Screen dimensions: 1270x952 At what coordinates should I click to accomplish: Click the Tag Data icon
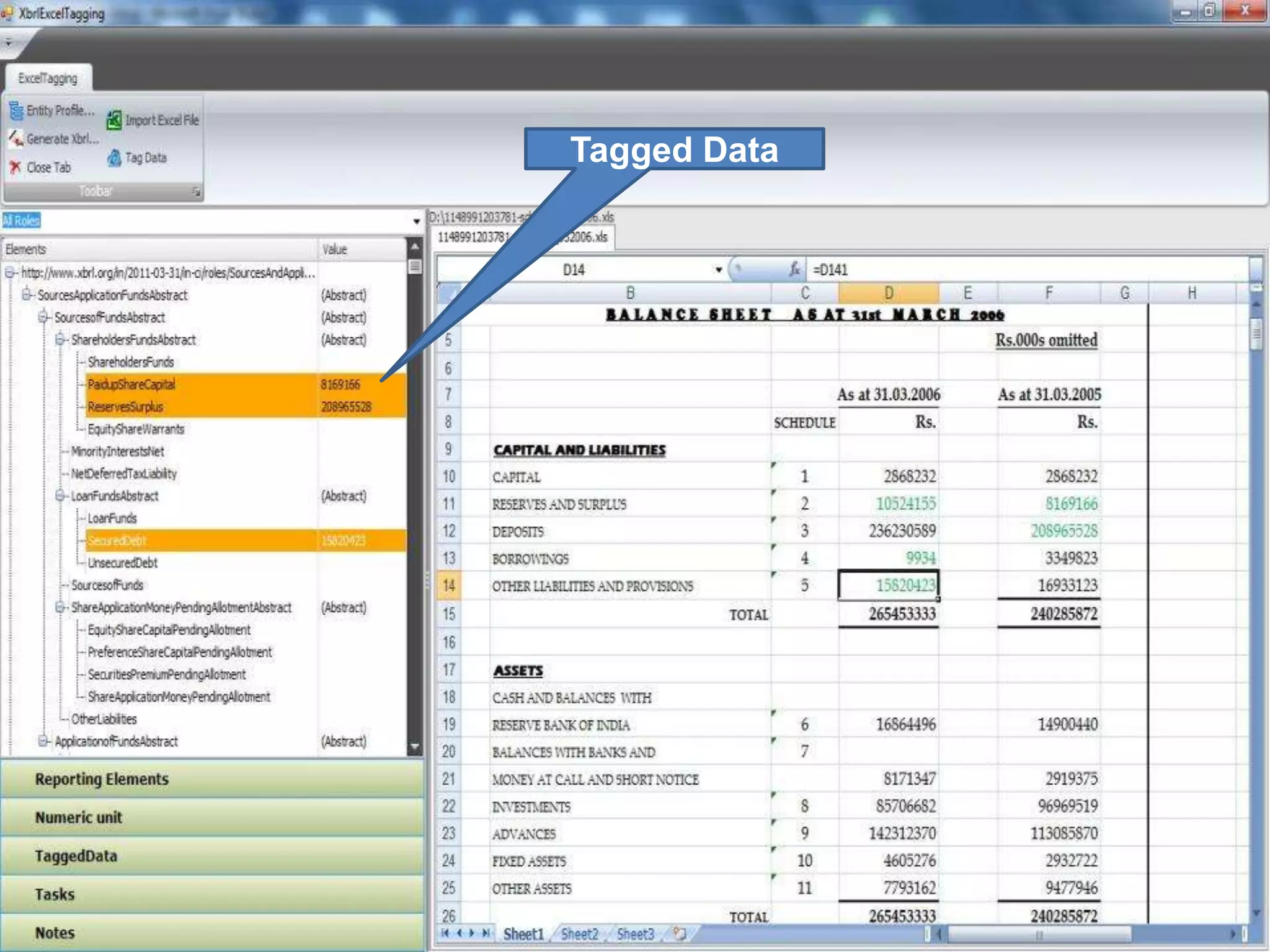(114, 158)
